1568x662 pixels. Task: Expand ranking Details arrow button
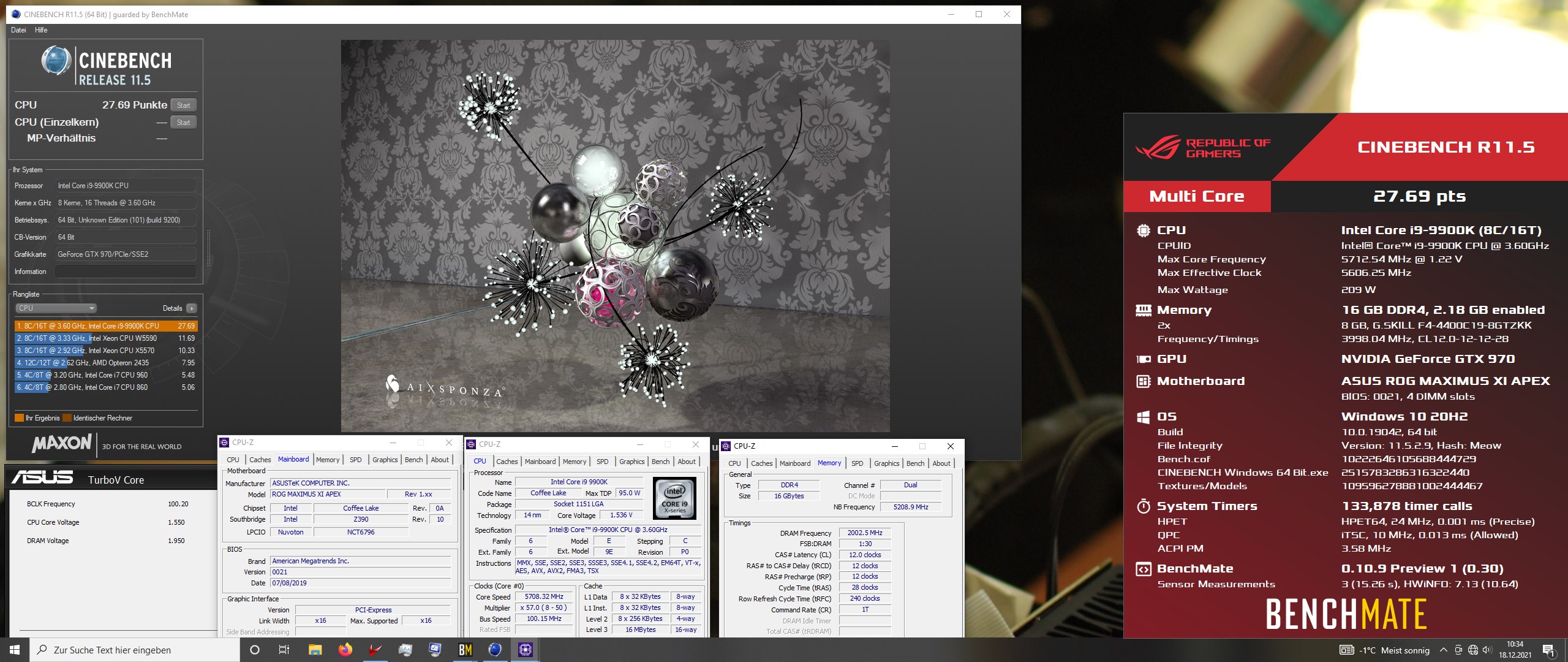[x=192, y=308]
